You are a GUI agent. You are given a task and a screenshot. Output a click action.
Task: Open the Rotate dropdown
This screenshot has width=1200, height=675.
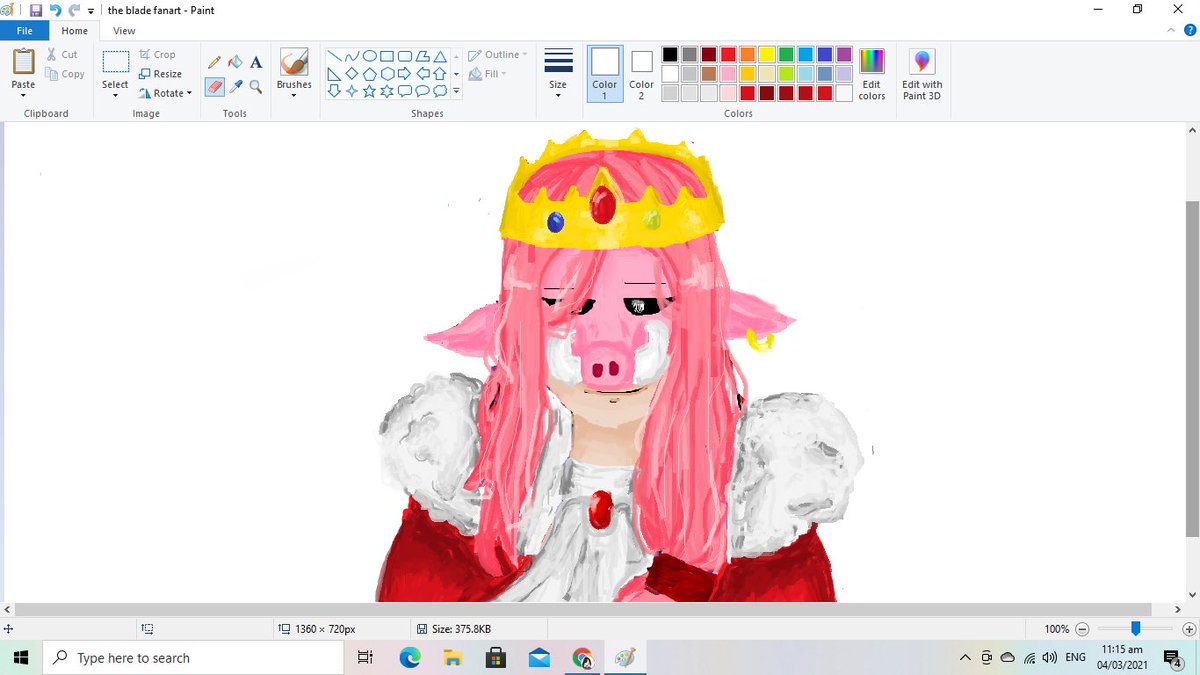point(165,93)
